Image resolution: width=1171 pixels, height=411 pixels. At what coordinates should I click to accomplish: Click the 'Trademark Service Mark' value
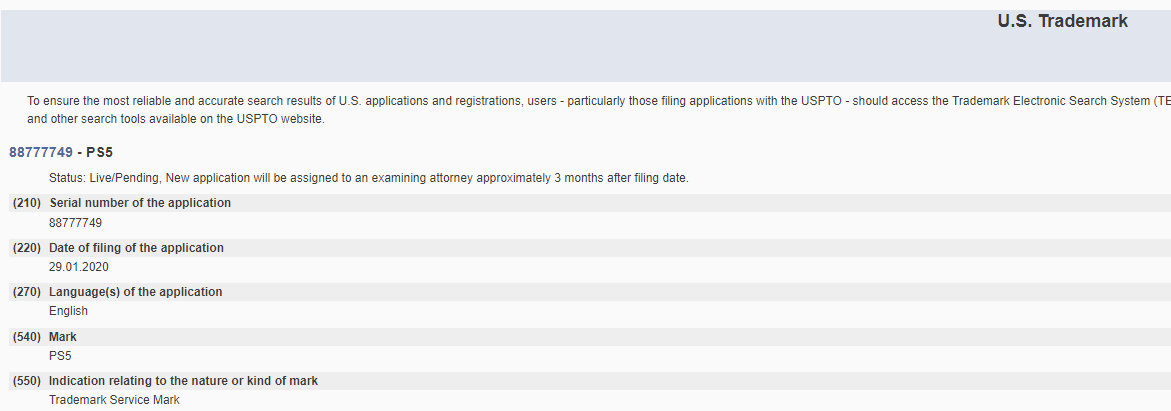click(x=114, y=400)
